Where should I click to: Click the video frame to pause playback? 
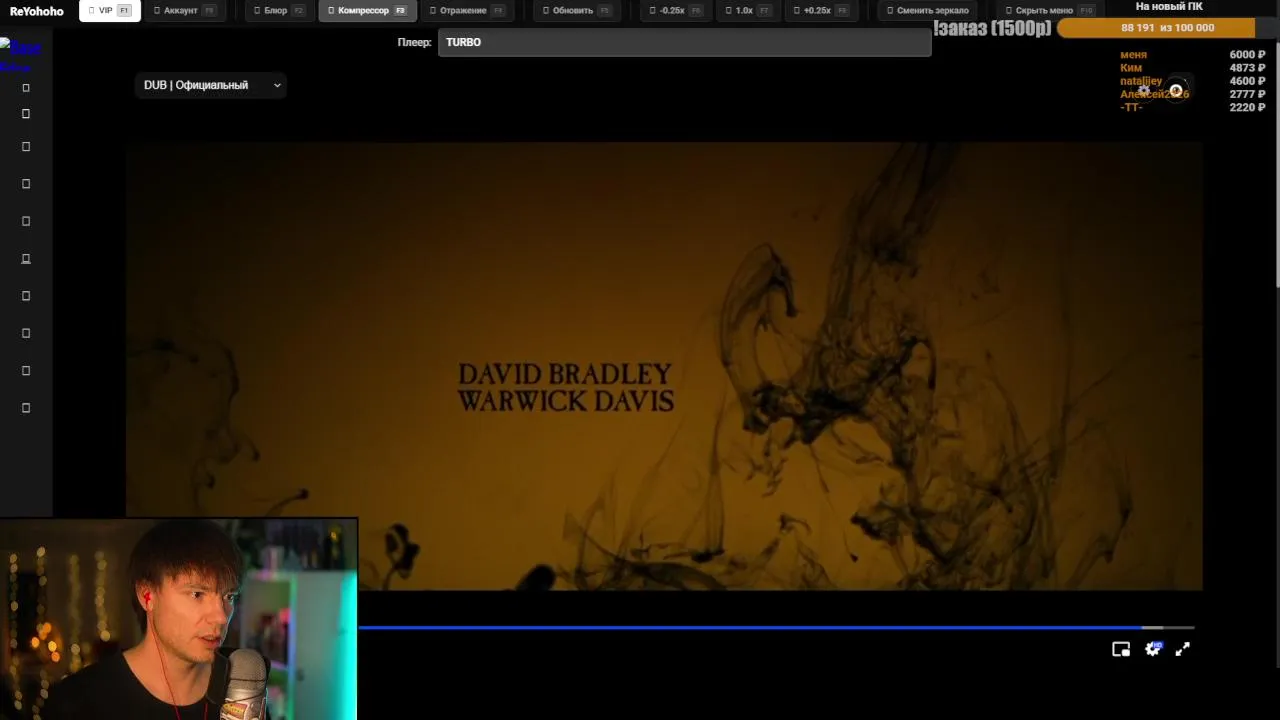[664, 366]
